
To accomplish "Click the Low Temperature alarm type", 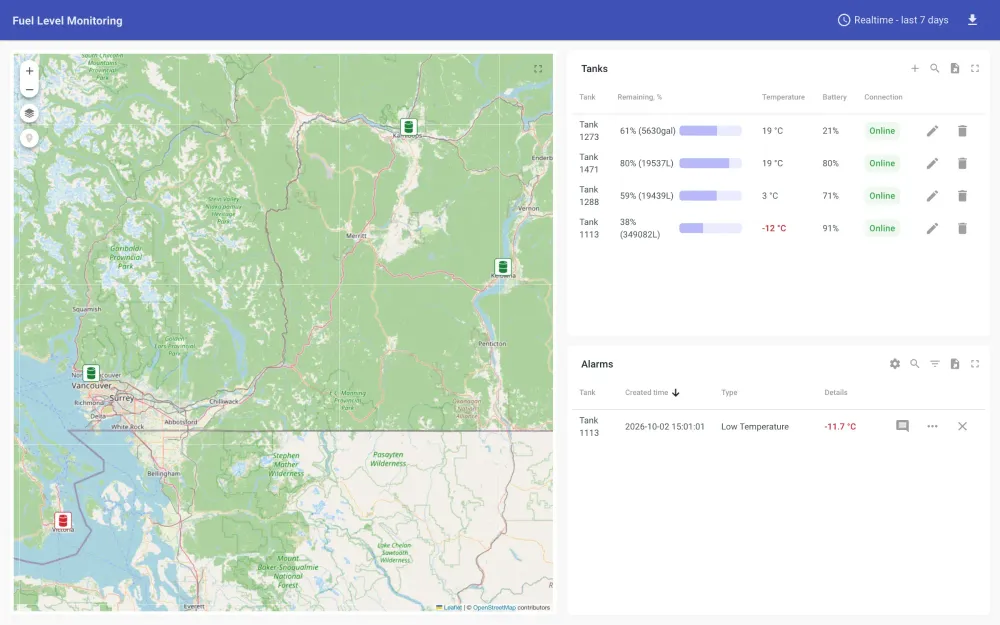I will click(755, 427).
